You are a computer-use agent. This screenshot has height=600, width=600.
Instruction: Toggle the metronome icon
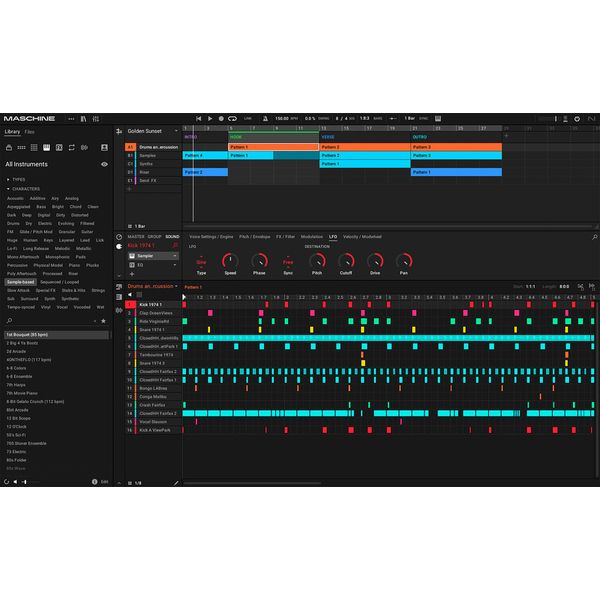[x=265, y=119]
